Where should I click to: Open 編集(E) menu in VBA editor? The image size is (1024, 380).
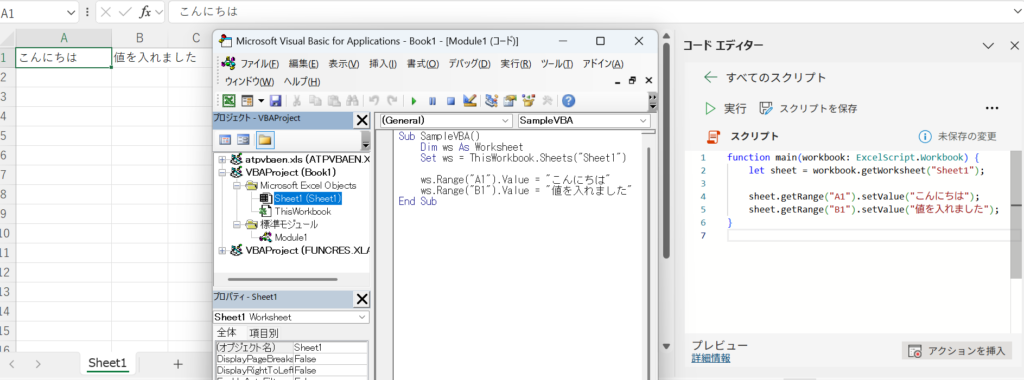click(x=304, y=64)
